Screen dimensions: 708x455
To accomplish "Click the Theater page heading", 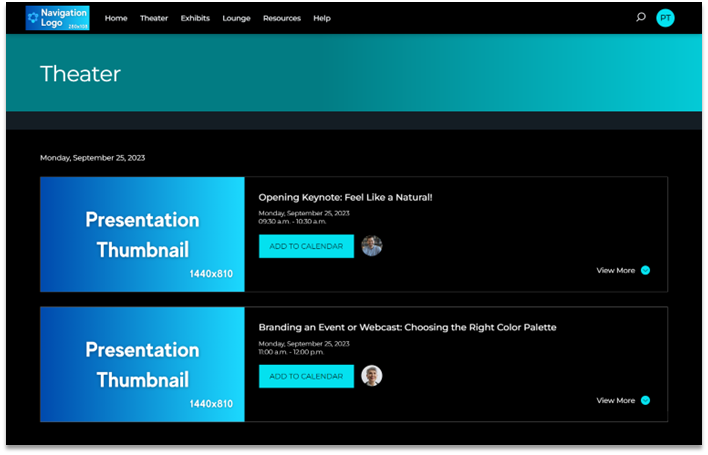I will pos(80,74).
